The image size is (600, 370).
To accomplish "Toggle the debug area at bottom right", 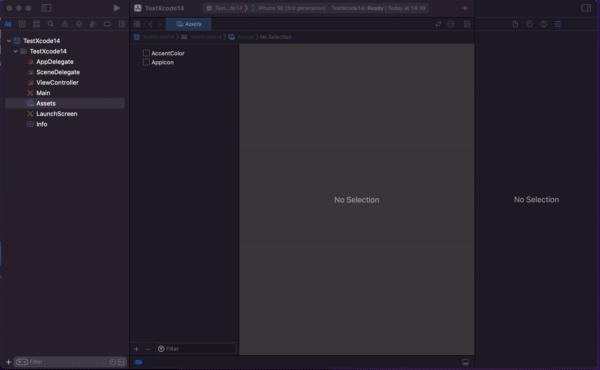I will (x=465, y=362).
